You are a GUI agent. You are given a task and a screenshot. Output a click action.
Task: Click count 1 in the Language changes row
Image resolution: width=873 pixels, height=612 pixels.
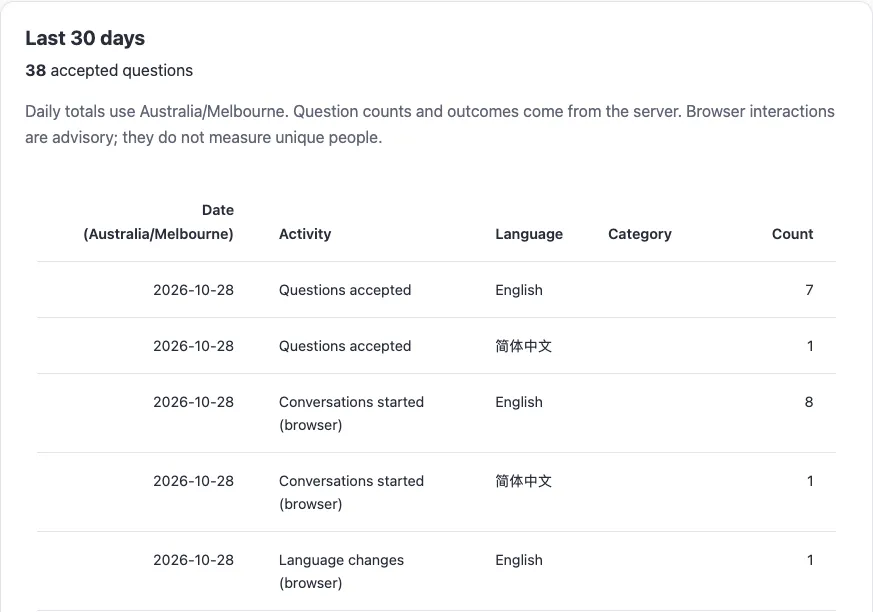click(810, 560)
